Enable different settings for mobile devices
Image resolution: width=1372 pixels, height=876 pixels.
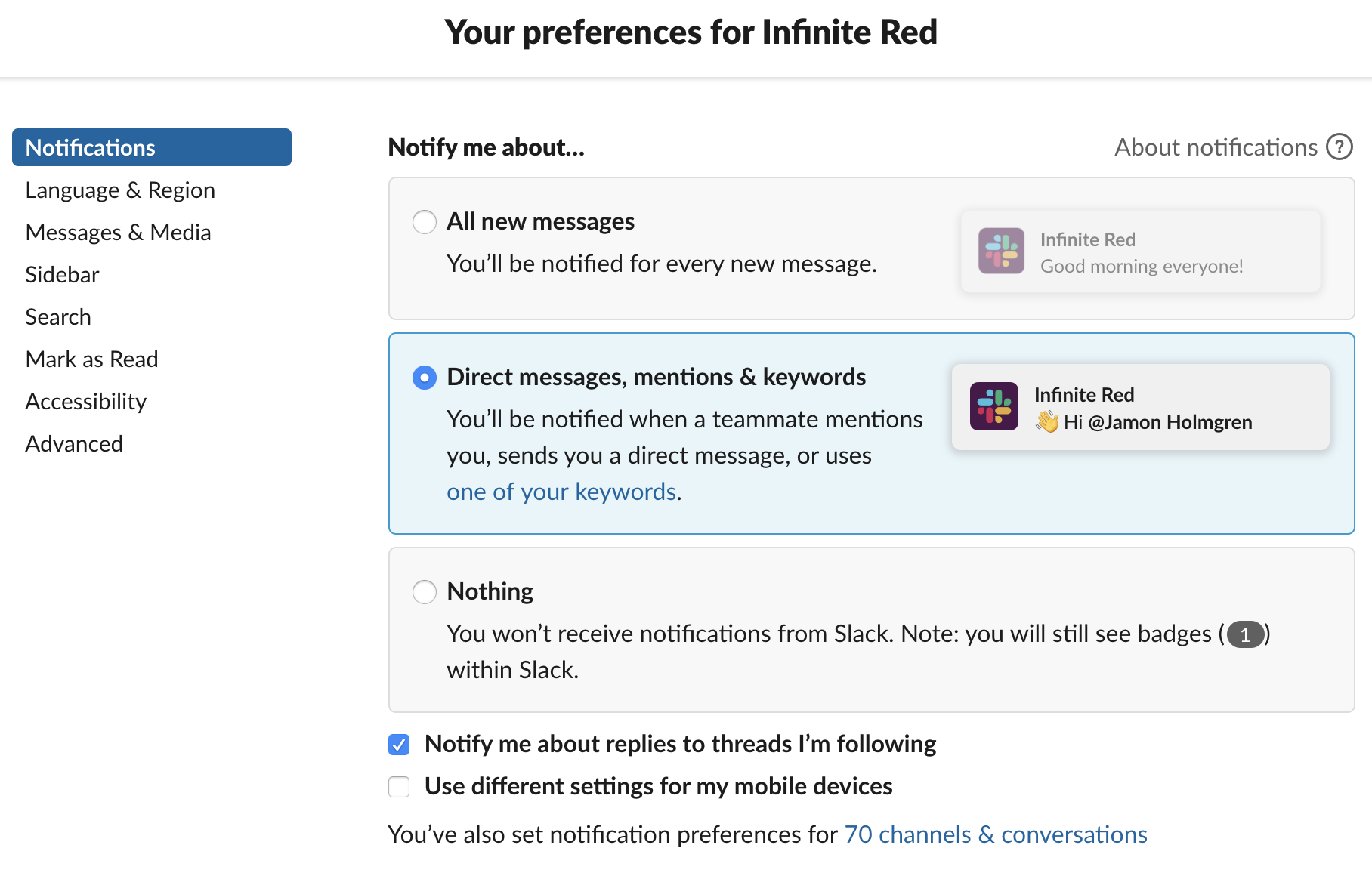(x=399, y=787)
